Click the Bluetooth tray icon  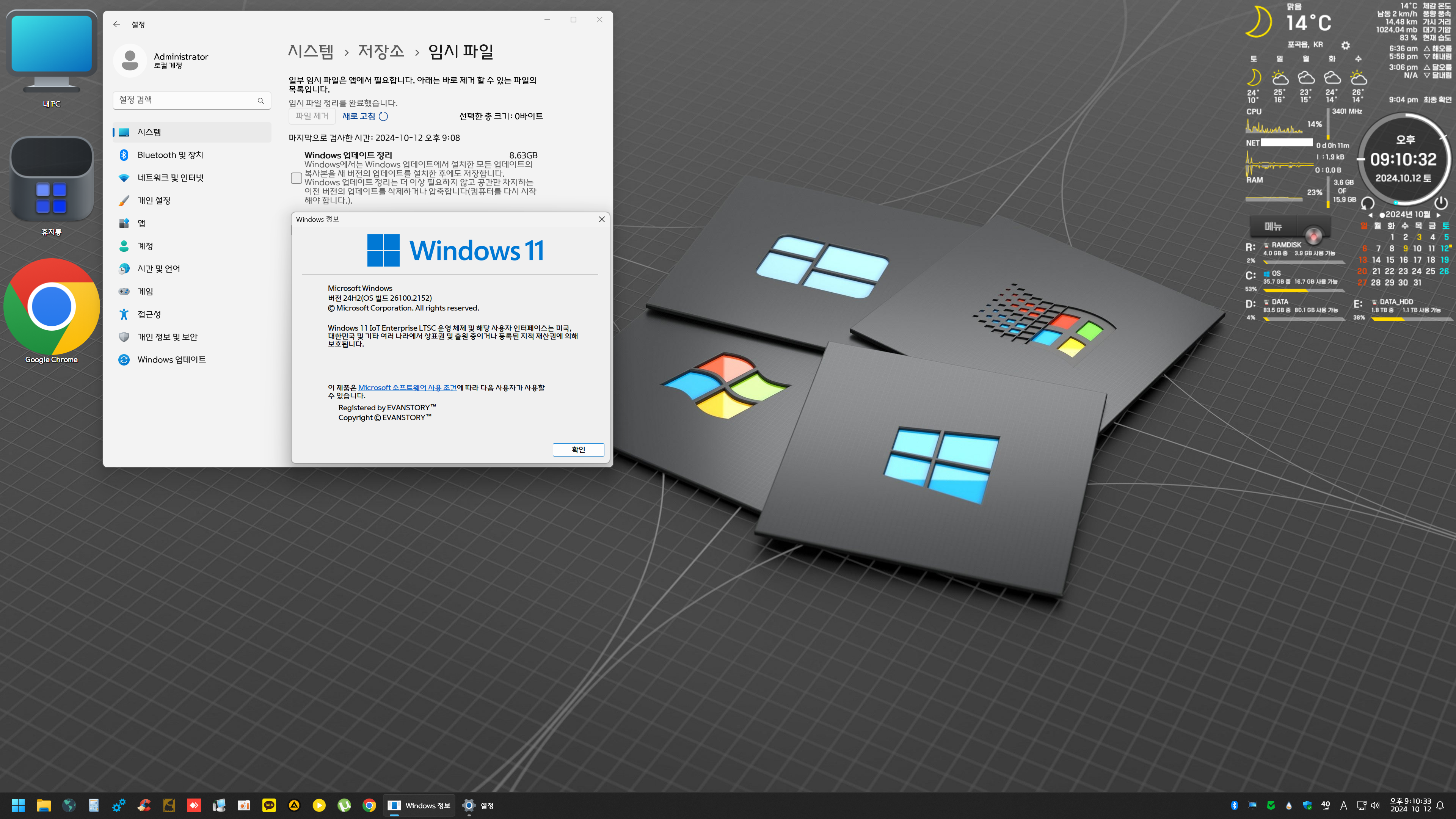pos(1235,805)
